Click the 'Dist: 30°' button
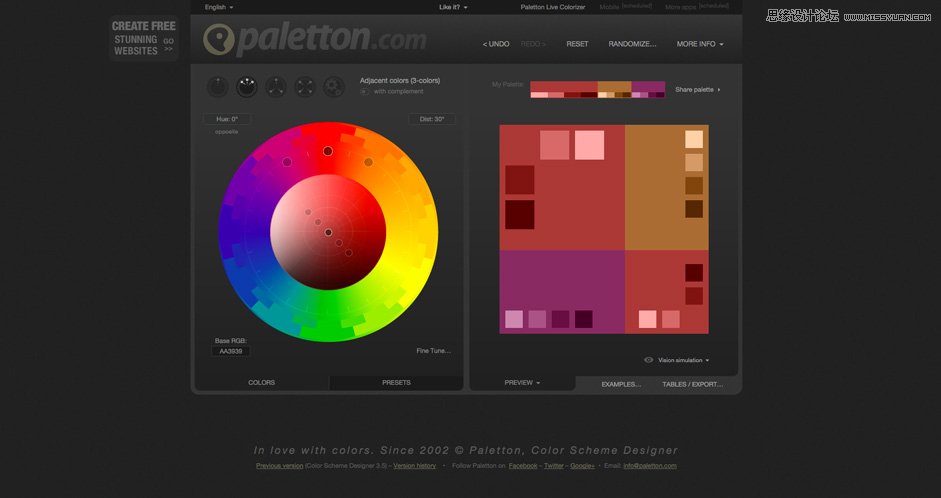 tap(432, 119)
